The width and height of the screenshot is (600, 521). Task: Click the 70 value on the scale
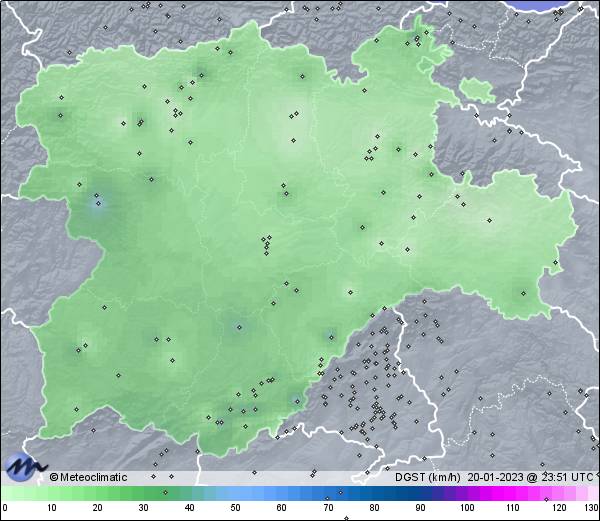[328, 508]
